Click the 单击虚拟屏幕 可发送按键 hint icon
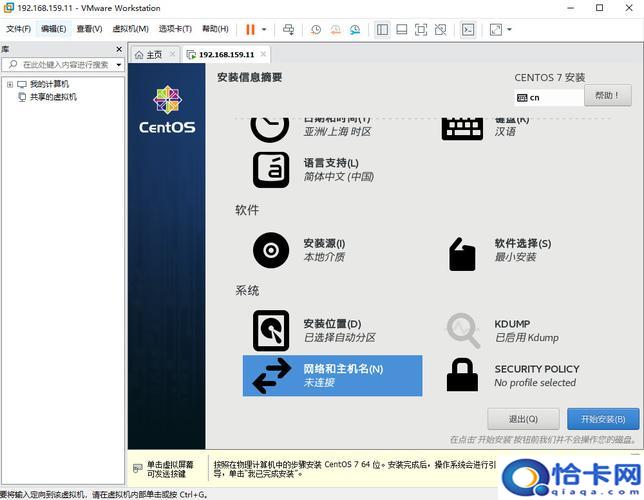Viewport: 644px width, 500px height. (x=138, y=468)
